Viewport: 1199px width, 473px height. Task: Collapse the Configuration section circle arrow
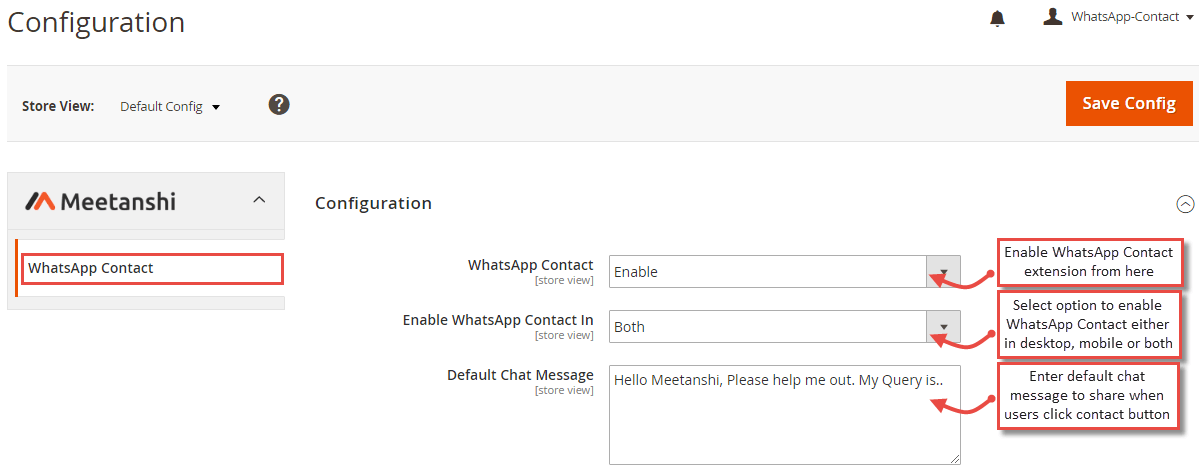(1184, 204)
